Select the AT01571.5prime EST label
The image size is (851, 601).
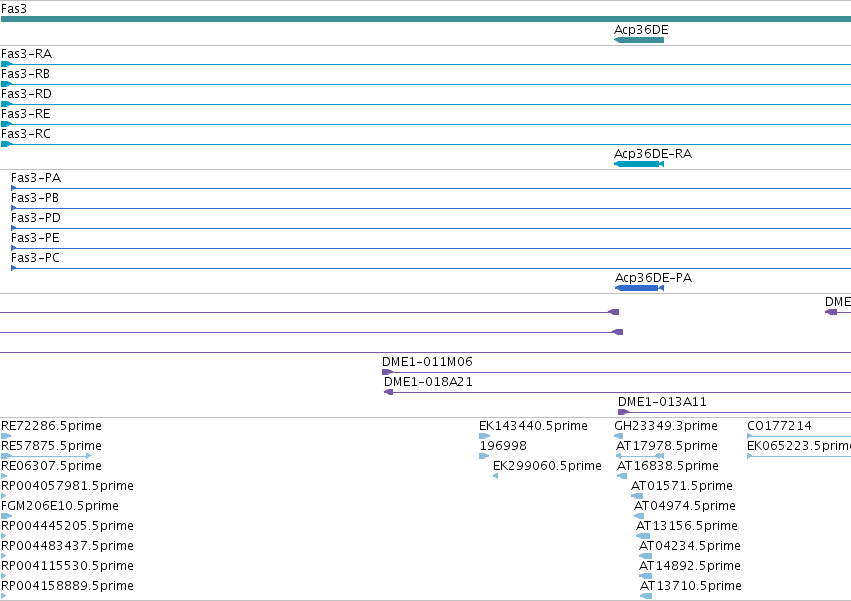tap(682, 486)
